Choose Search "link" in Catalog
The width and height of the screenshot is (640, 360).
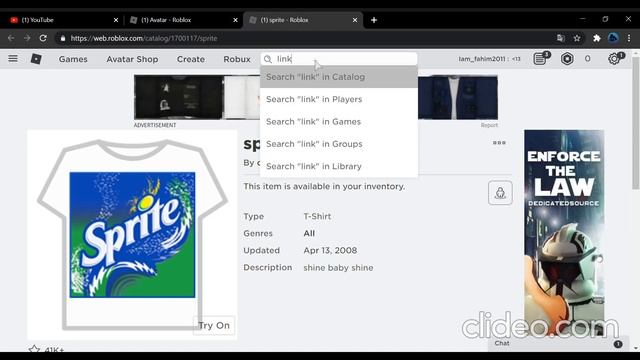(339, 77)
